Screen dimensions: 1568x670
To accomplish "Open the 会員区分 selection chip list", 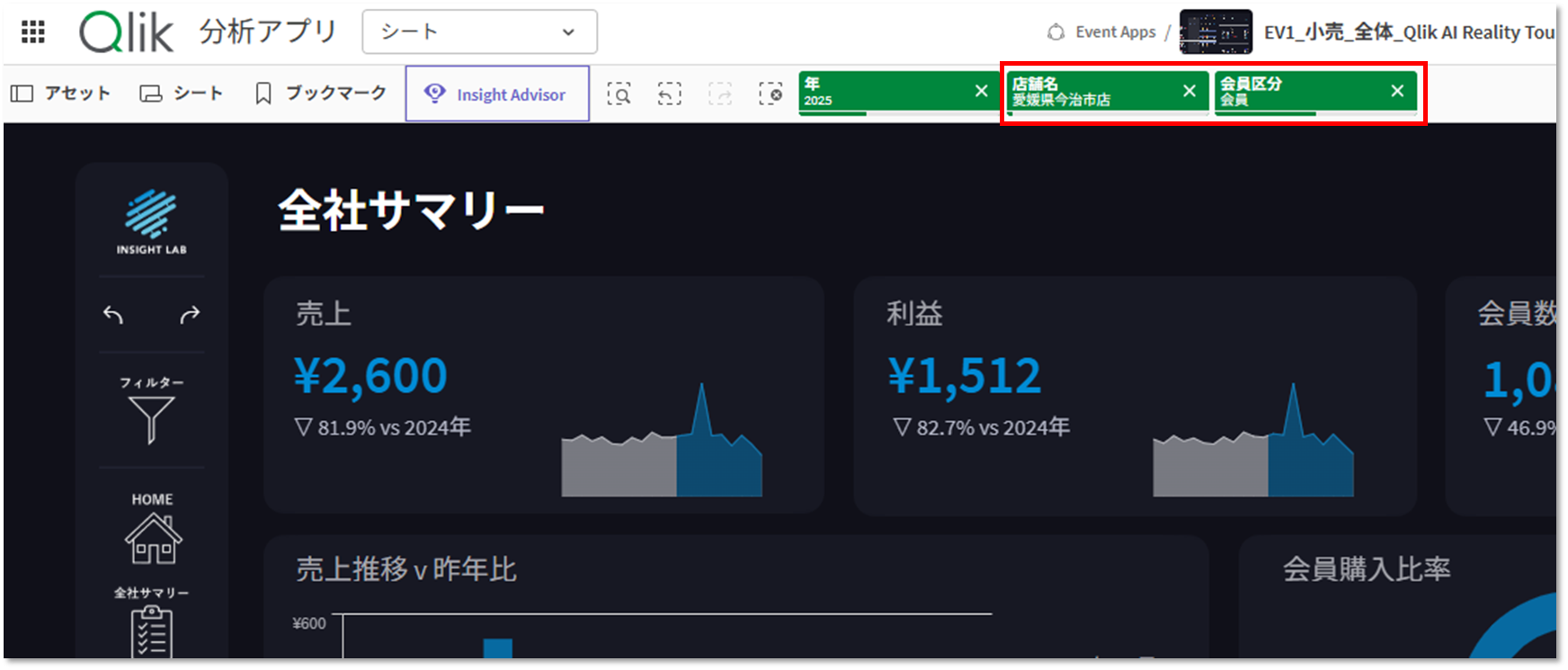I will 1295,91.
